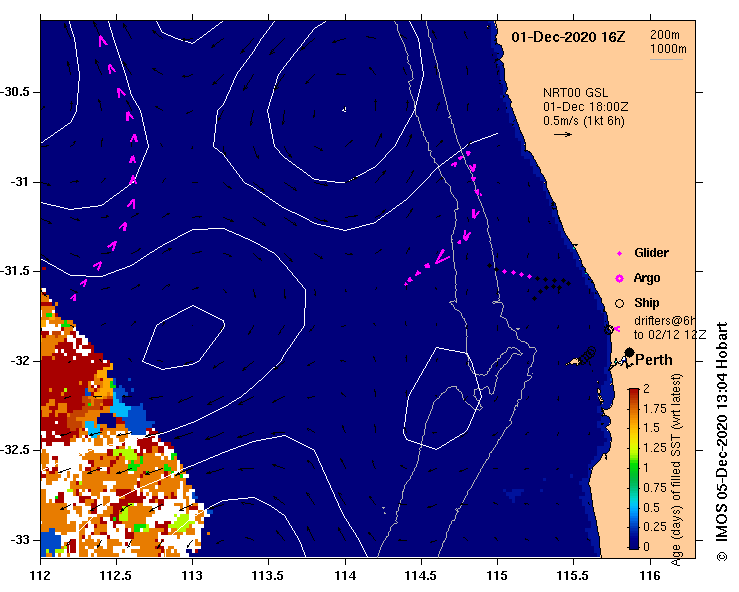This screenshot has height=592, width=739.
Task: Click the 0.5m/s reference velocity arrow
Action: [x=563, y=134]
